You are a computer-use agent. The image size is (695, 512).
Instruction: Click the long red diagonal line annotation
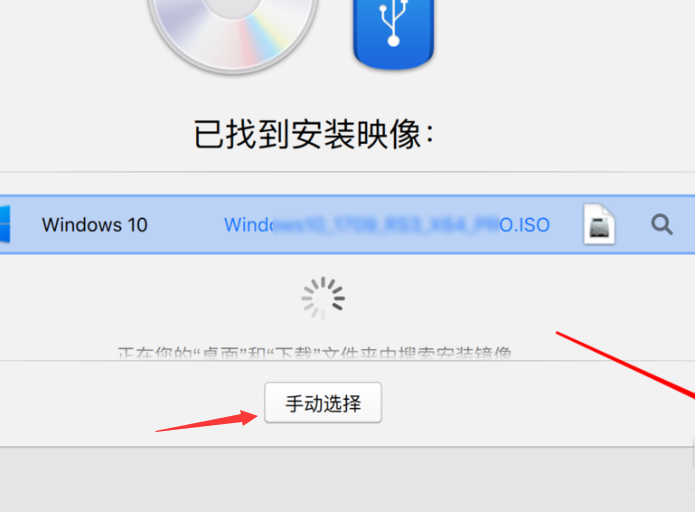point(625,365)
